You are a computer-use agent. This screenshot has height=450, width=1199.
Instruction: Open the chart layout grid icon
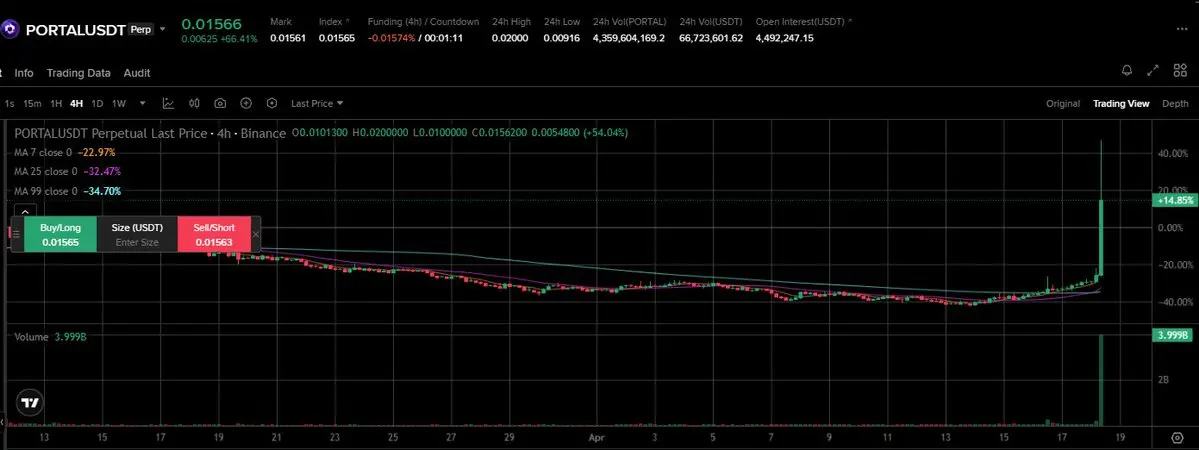click(1180, 70)
